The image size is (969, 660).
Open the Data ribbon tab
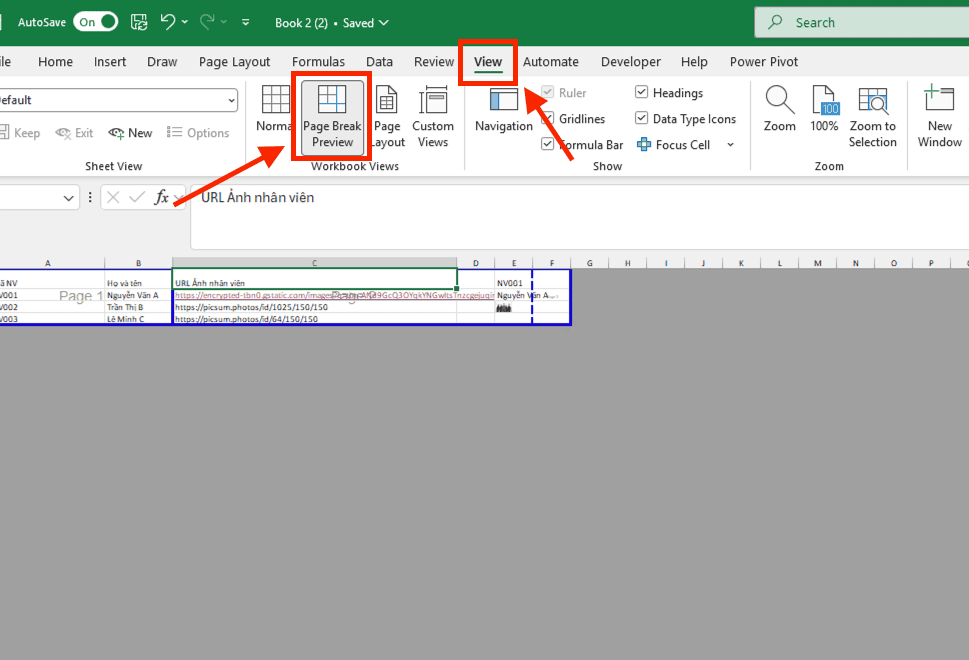[x=379, y=62]
